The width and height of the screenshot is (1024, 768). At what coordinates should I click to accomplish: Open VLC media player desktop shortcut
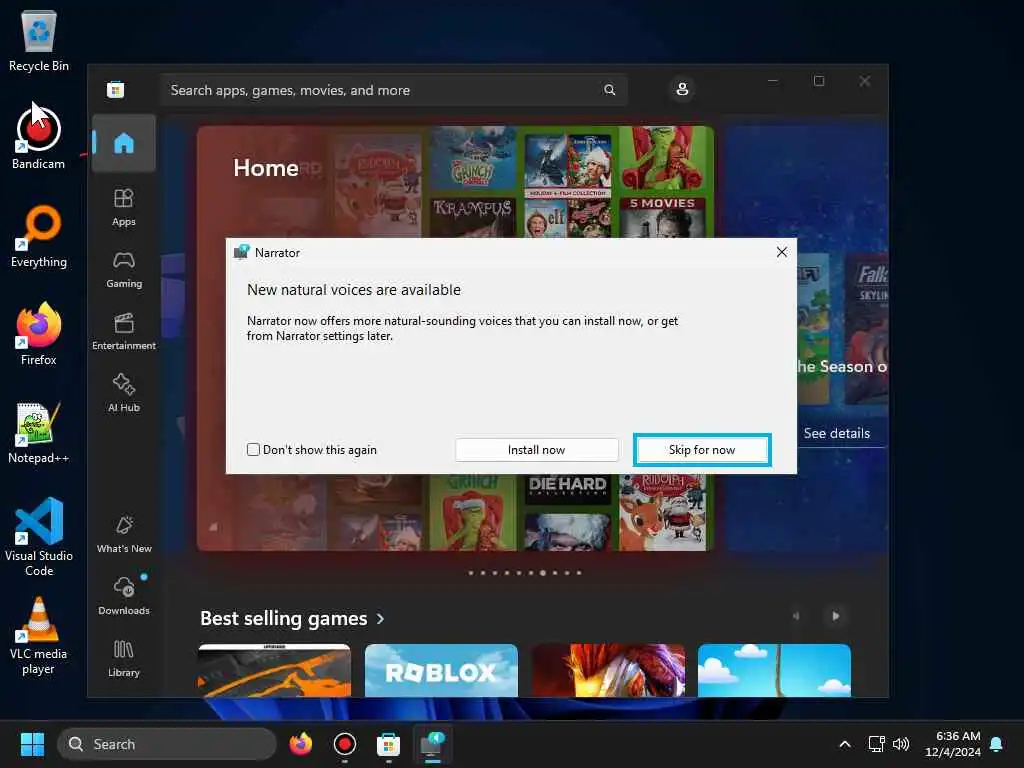point(39,636)
